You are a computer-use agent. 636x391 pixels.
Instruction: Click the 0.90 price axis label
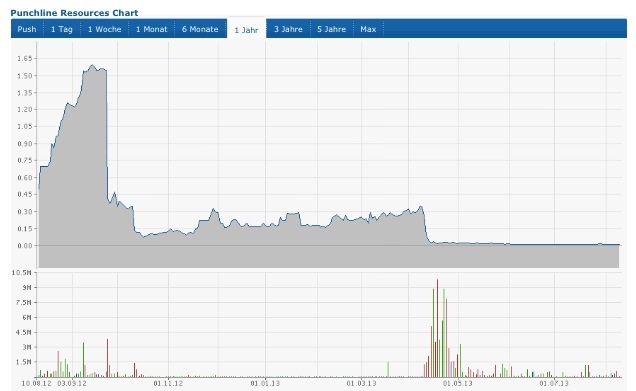(x=24, y=144)
